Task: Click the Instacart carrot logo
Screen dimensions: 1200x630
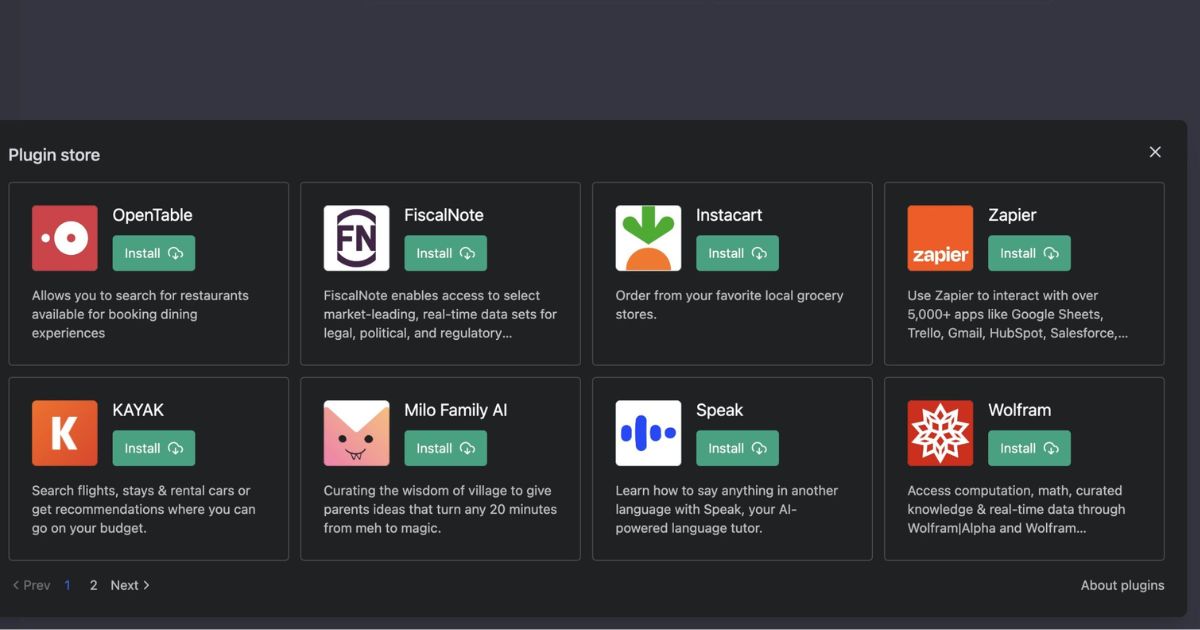Action: click(648, 237)
